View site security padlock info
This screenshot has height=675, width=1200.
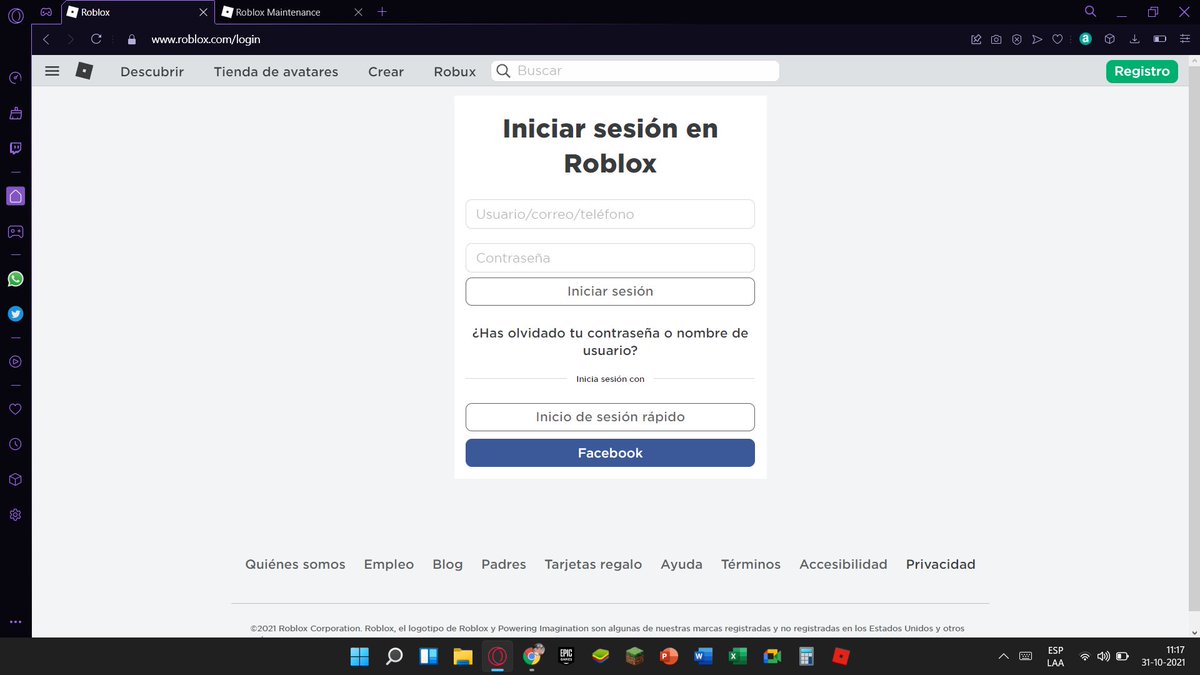[131, 40]
